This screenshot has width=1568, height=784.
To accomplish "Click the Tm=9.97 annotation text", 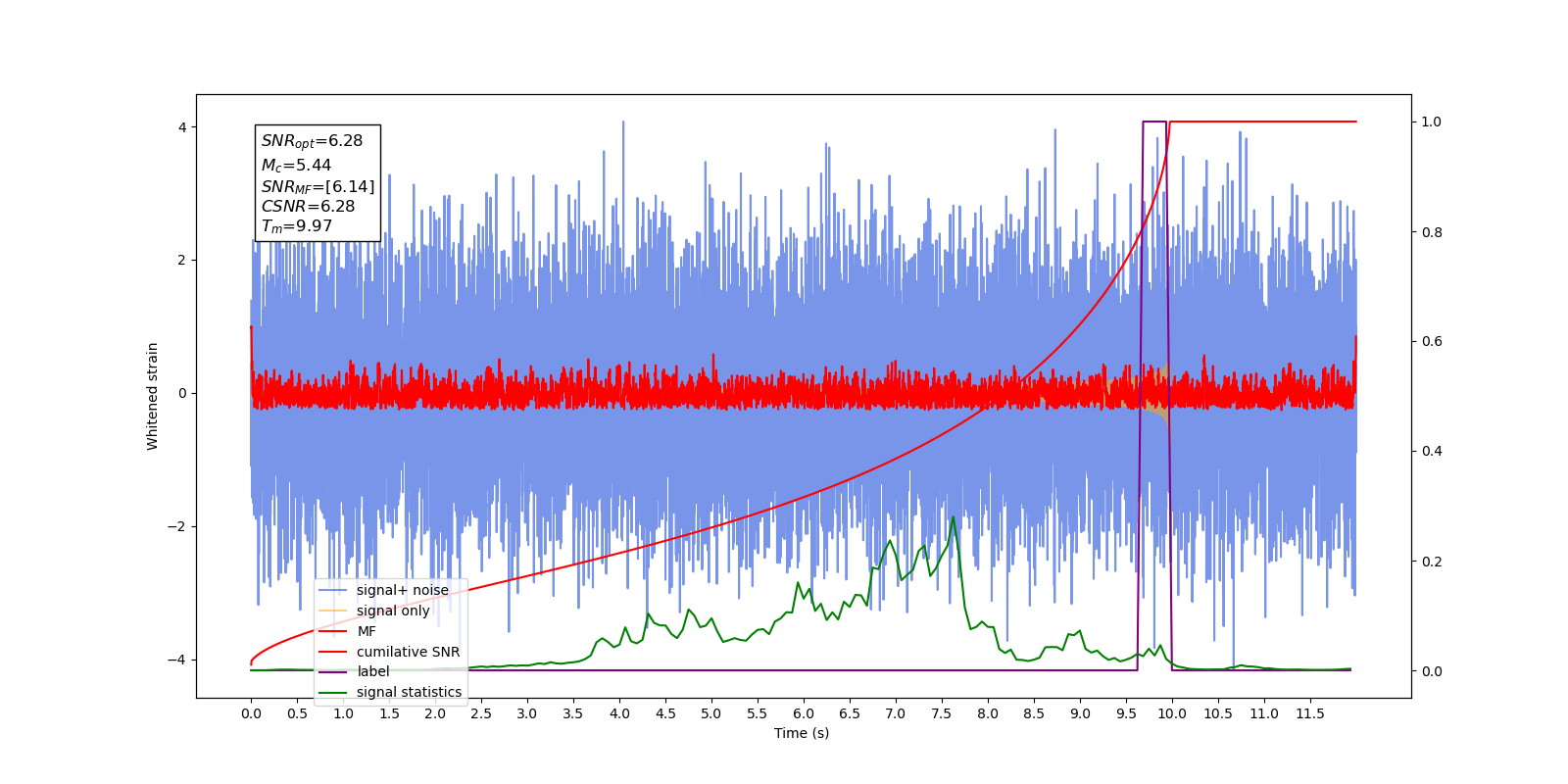I will pos(296,226).
